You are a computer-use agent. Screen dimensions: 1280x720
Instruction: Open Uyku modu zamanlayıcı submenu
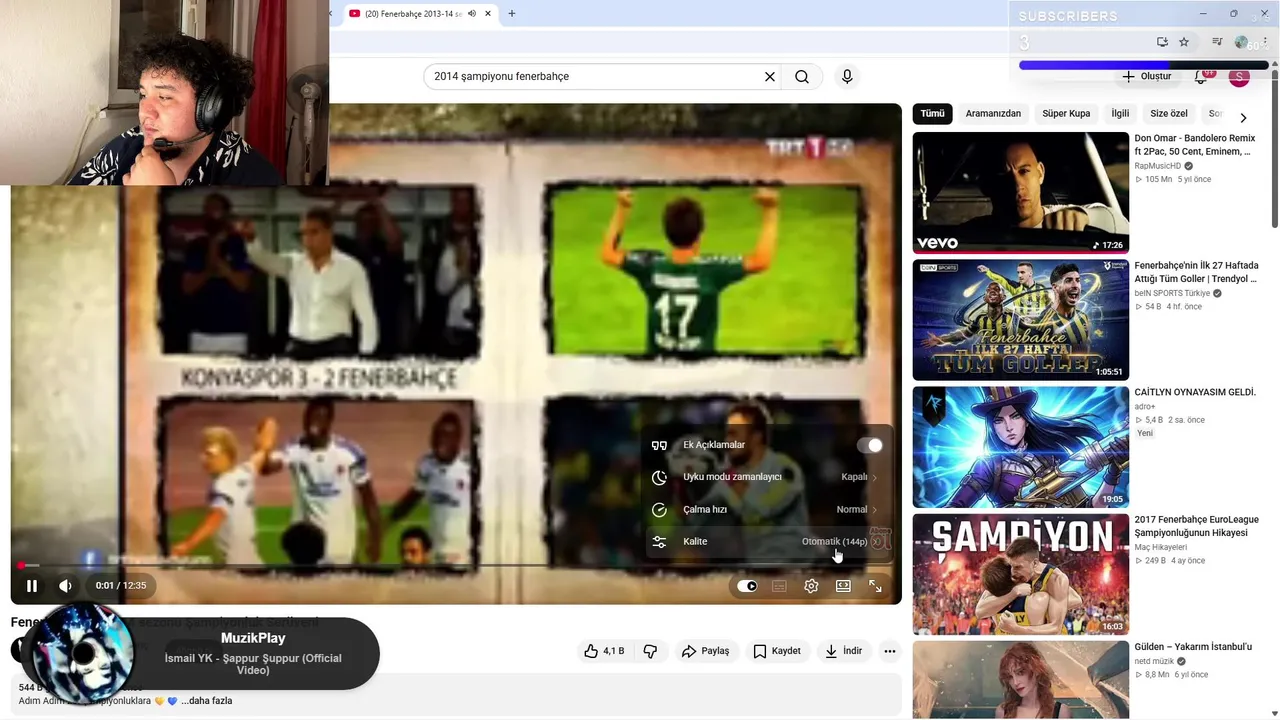767,477
